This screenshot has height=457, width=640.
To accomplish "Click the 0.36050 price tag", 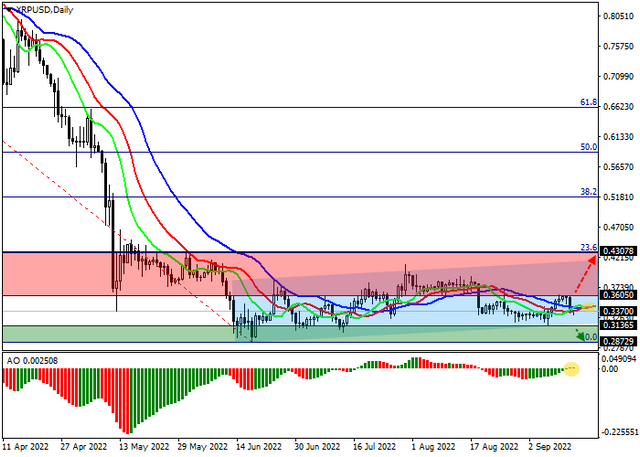I will tap(619, 295).
